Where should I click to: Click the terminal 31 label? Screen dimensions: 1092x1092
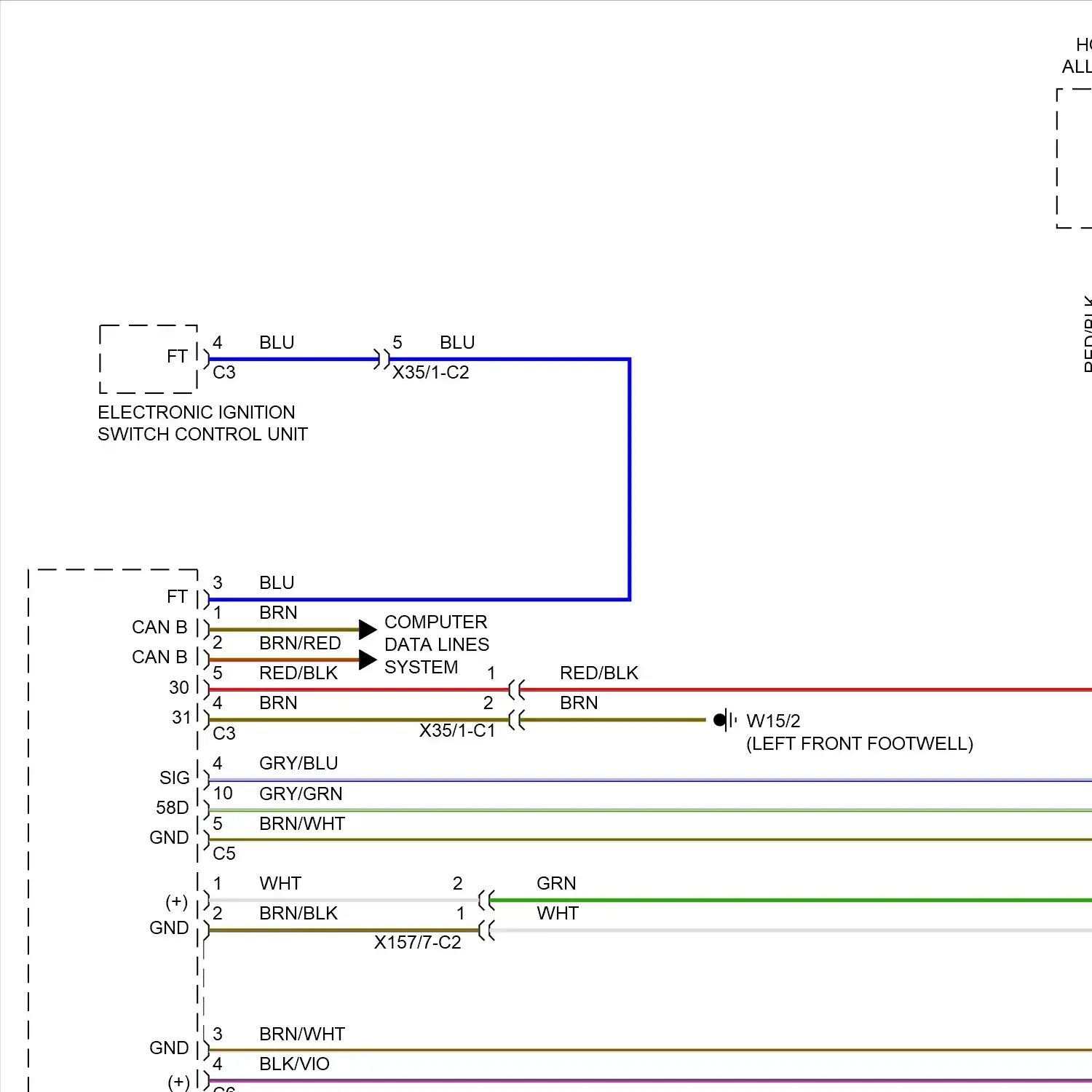pyautogui.click(x=181, y=717)
